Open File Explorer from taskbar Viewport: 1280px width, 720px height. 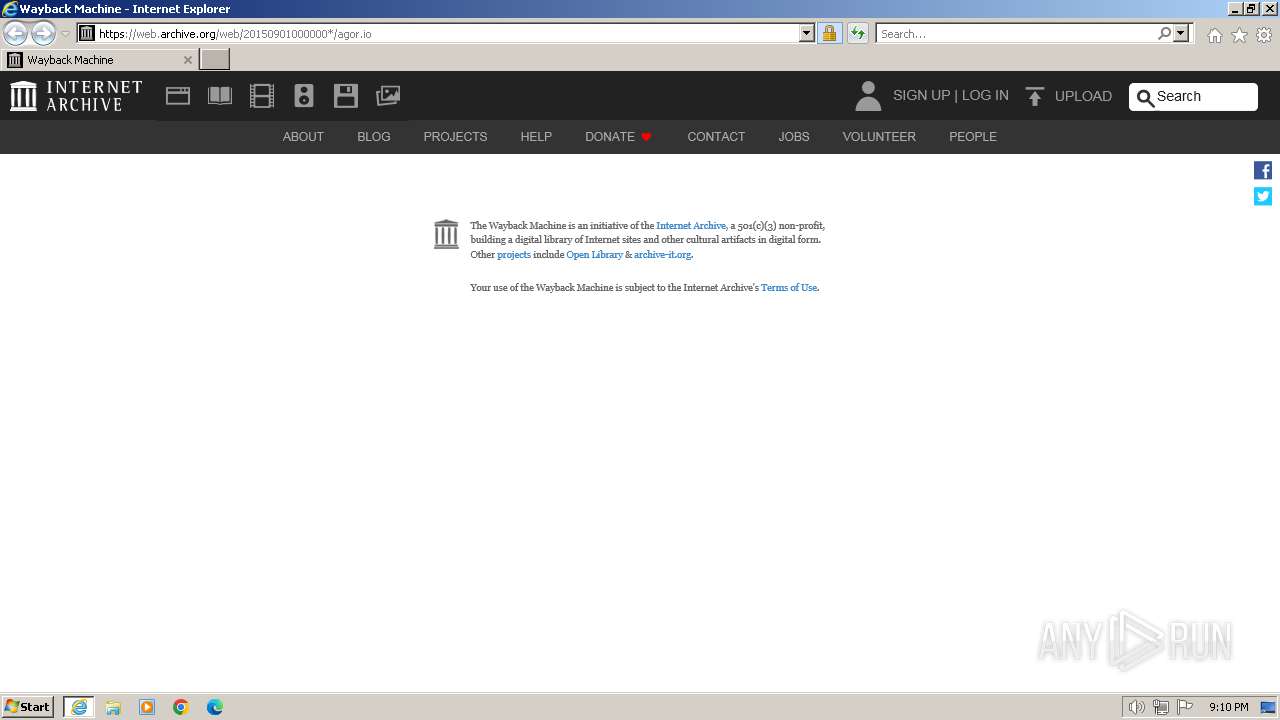pyautogui.click(x=113, y=707)
